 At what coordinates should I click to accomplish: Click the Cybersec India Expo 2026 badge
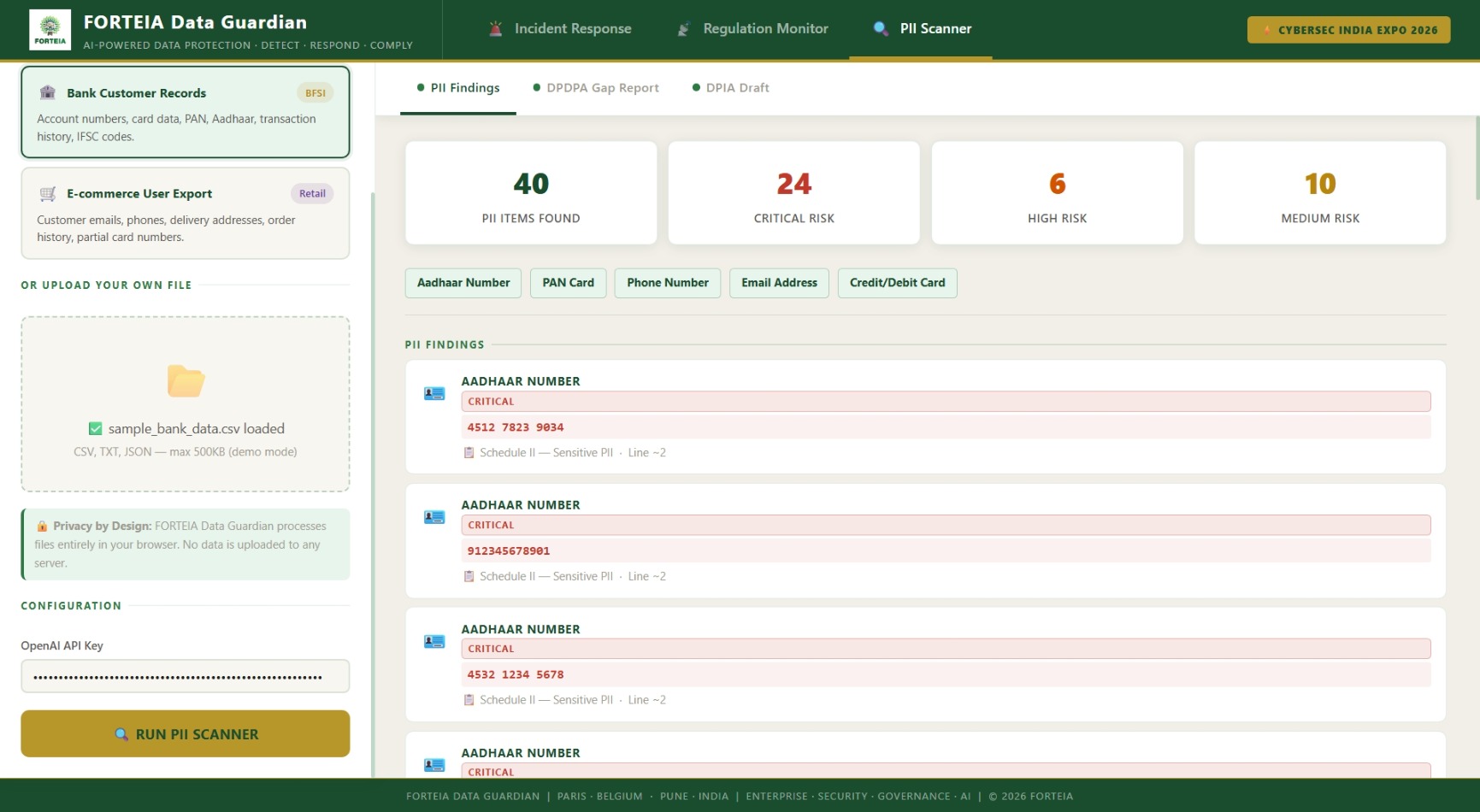[1348, 30]
